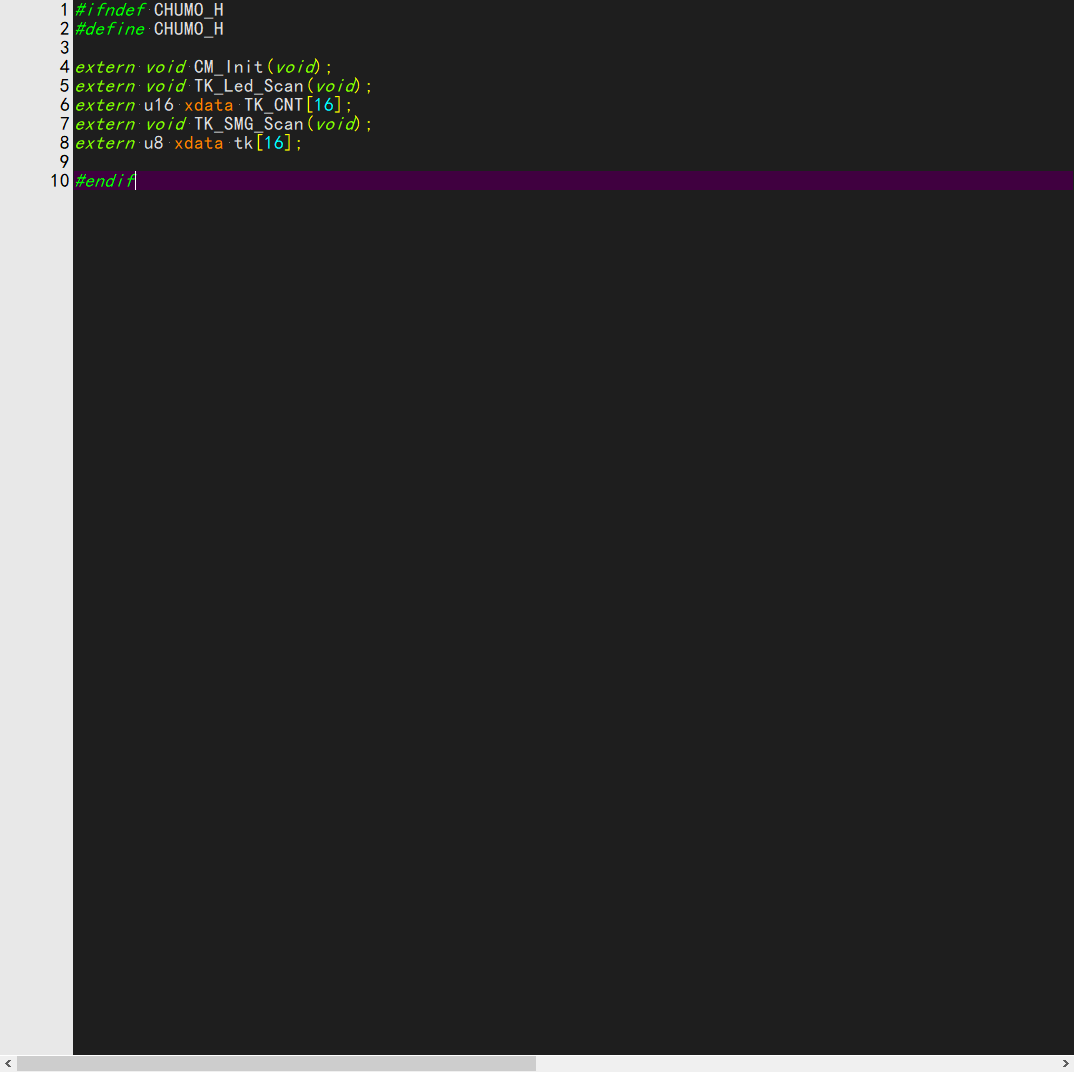Click the TK_SMG_Scan function name
The image size is (1074, 1072).
tap(248, 124)
